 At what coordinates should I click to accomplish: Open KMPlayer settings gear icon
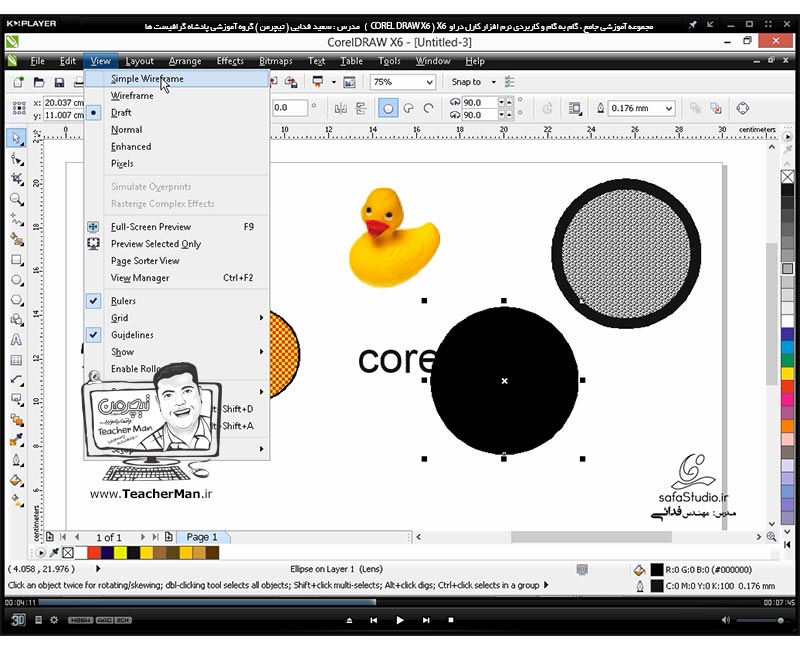click(54, 620)
